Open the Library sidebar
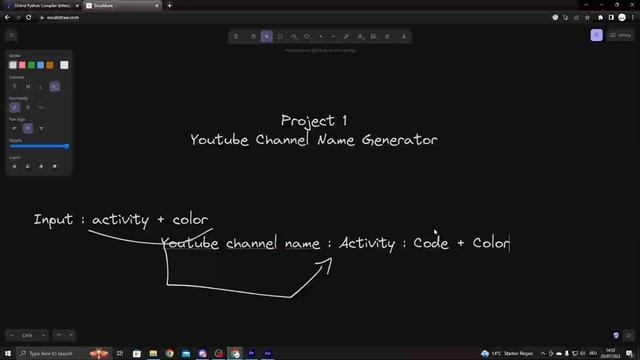Screen dimensions: 640x360 [x=620, y=36]
